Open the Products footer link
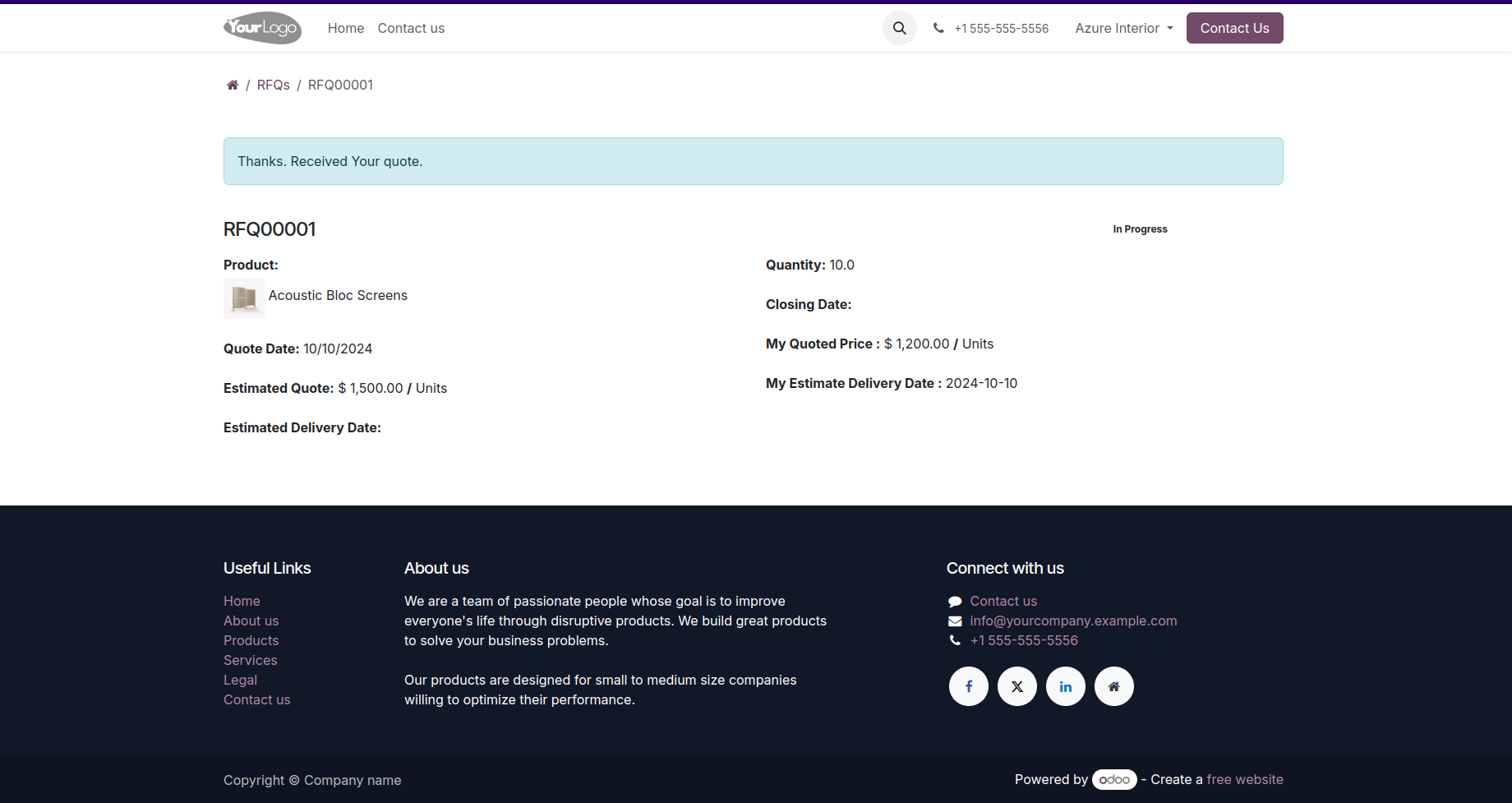The image size is (1512, 803). tap(251, 640)
